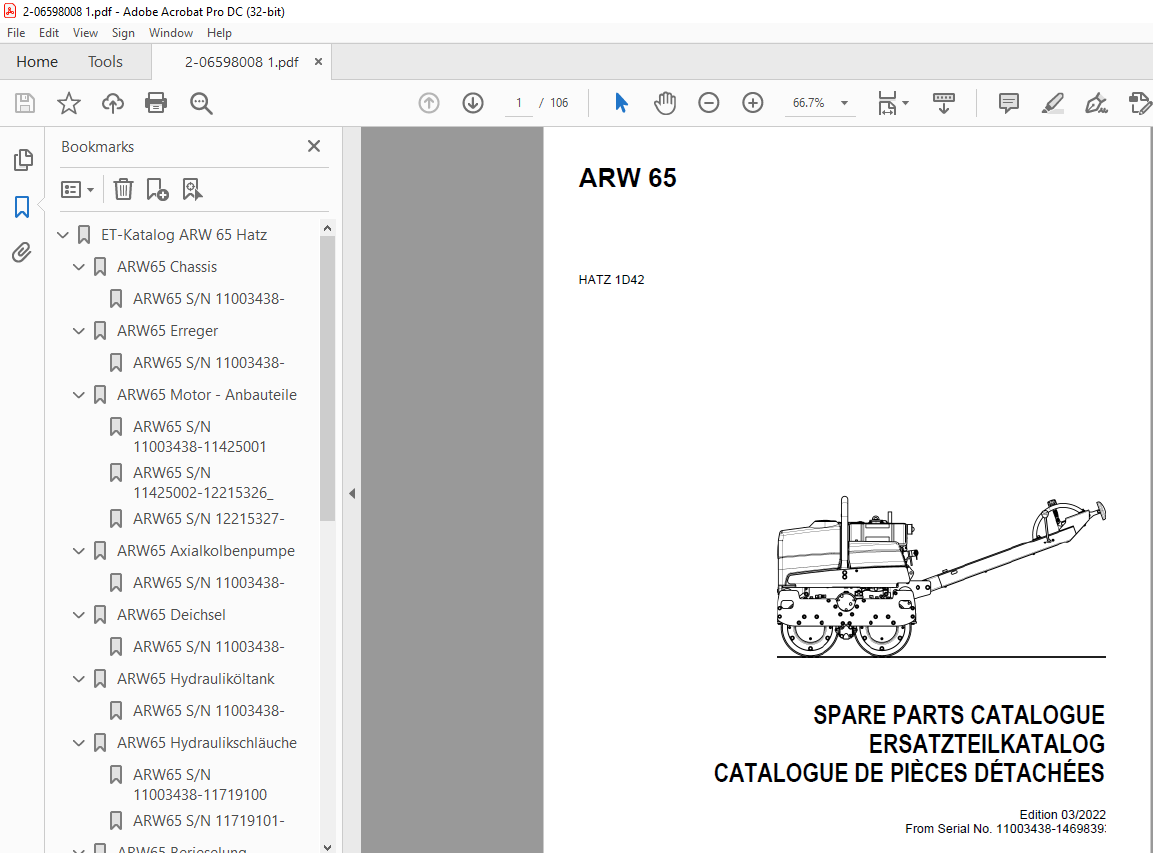Open the Page Thumbnails panel

coord(23,160)
